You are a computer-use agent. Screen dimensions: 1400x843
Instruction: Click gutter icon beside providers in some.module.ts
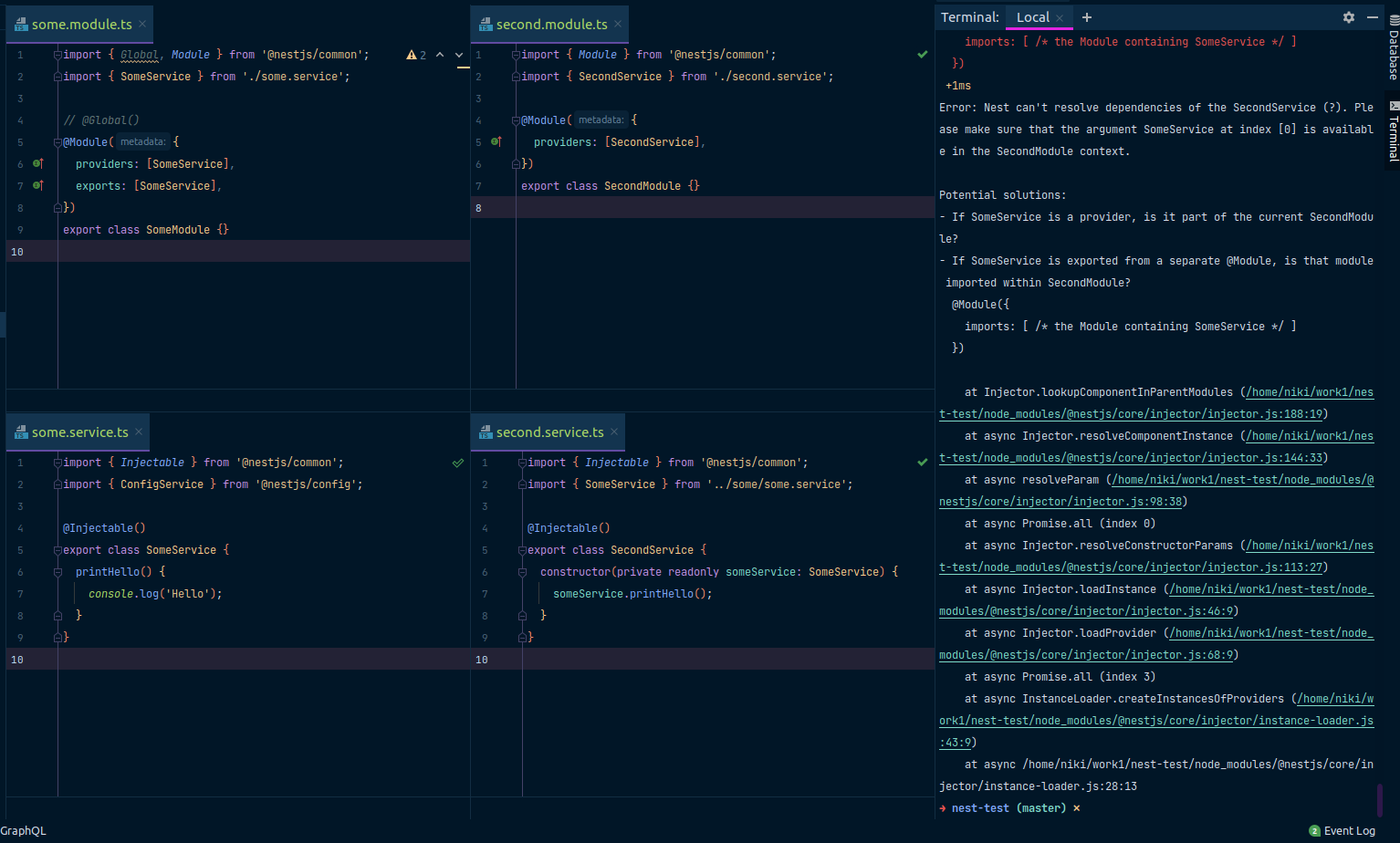pos(38,164)
